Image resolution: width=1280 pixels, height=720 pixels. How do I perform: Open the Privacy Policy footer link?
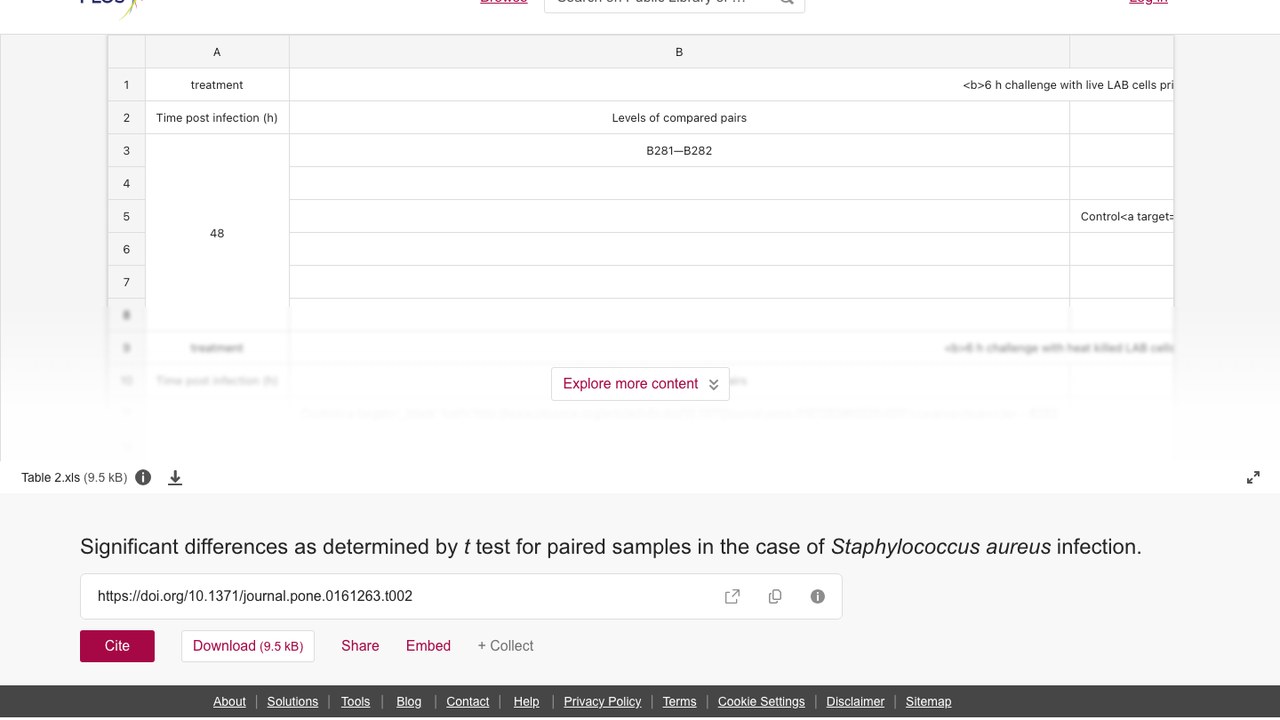coord(602,701)
